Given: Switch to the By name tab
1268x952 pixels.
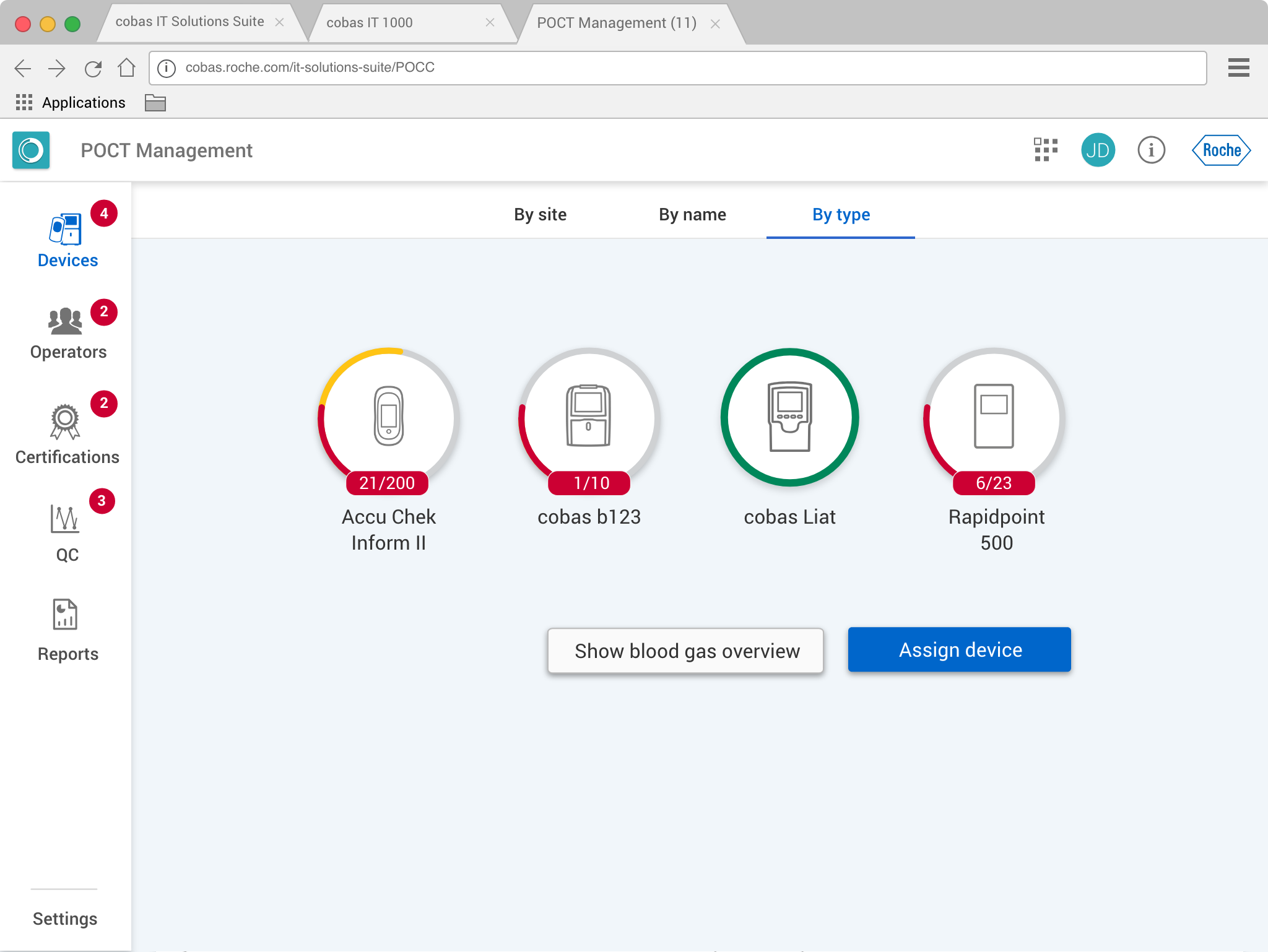Looking at the screenshot, I should tap(692, 215).
